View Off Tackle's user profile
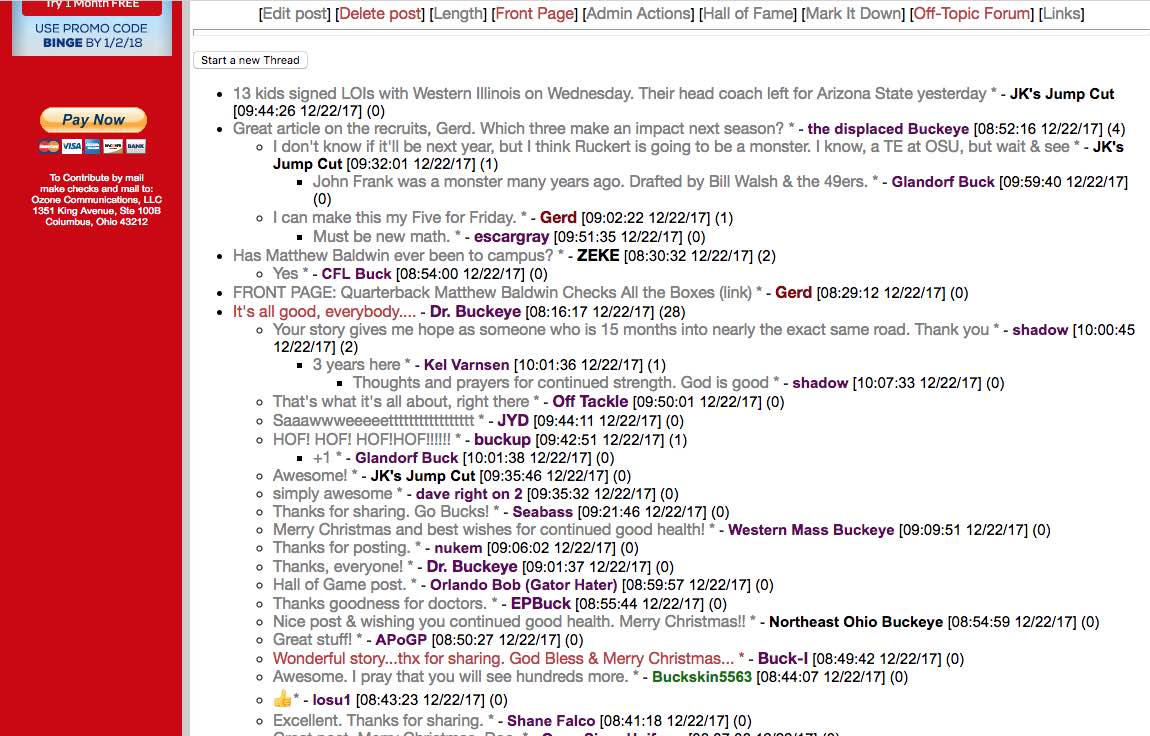This screenshot has height=736, width=1150. [x=590, y=402]
